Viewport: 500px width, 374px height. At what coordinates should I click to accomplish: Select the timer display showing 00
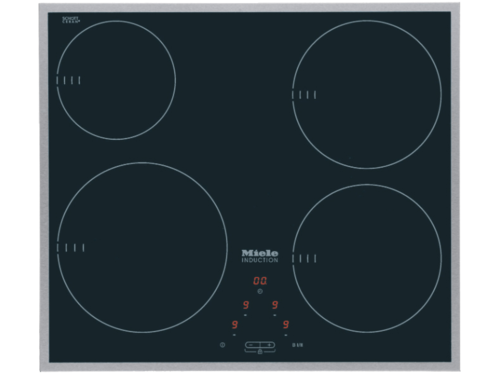click(x=260, y=281)
